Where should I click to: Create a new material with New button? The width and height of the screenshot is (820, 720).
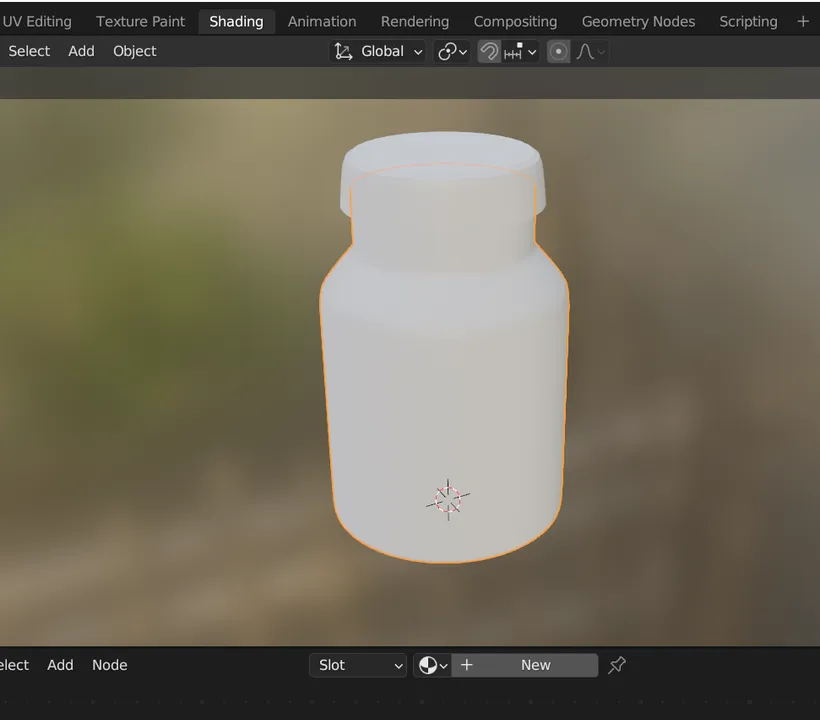[x=525, y=665]
